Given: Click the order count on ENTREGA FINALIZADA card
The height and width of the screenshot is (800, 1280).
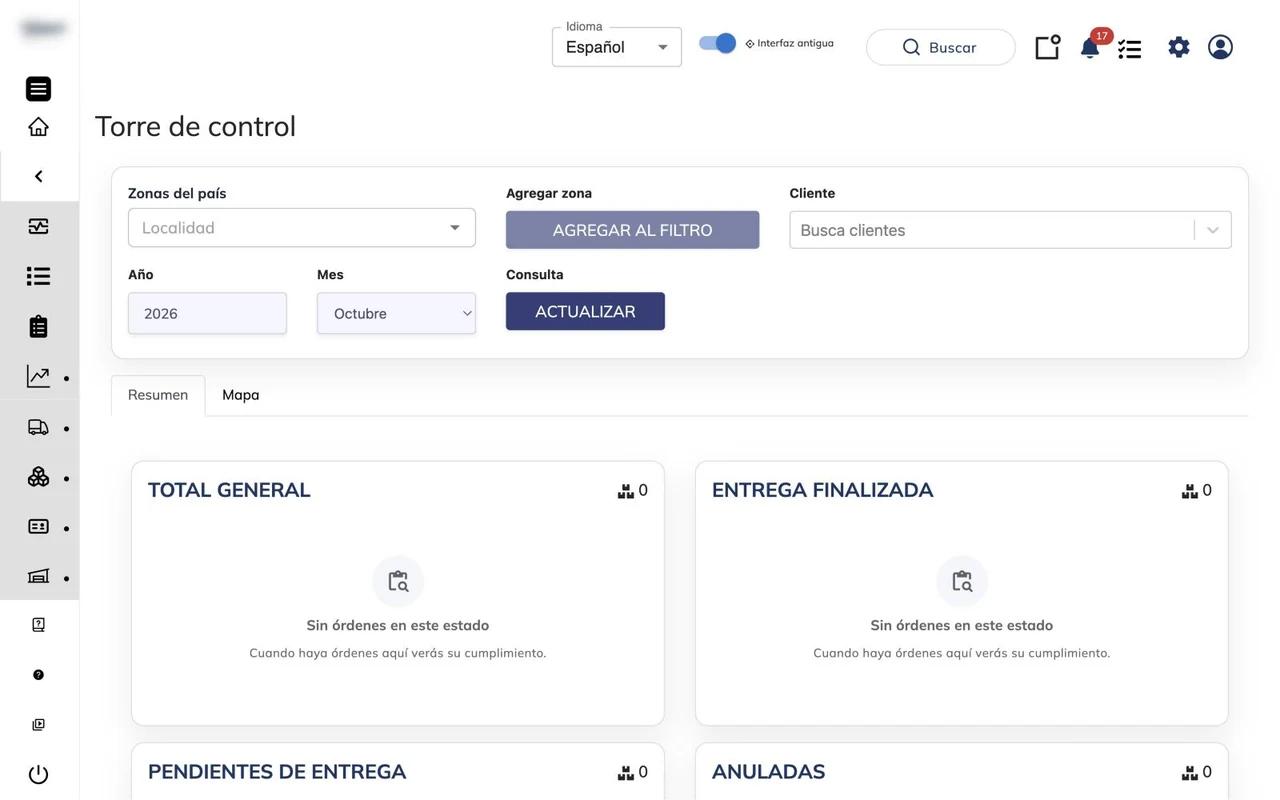Looking at the screenshot, I should click(x=1197, y=490).
